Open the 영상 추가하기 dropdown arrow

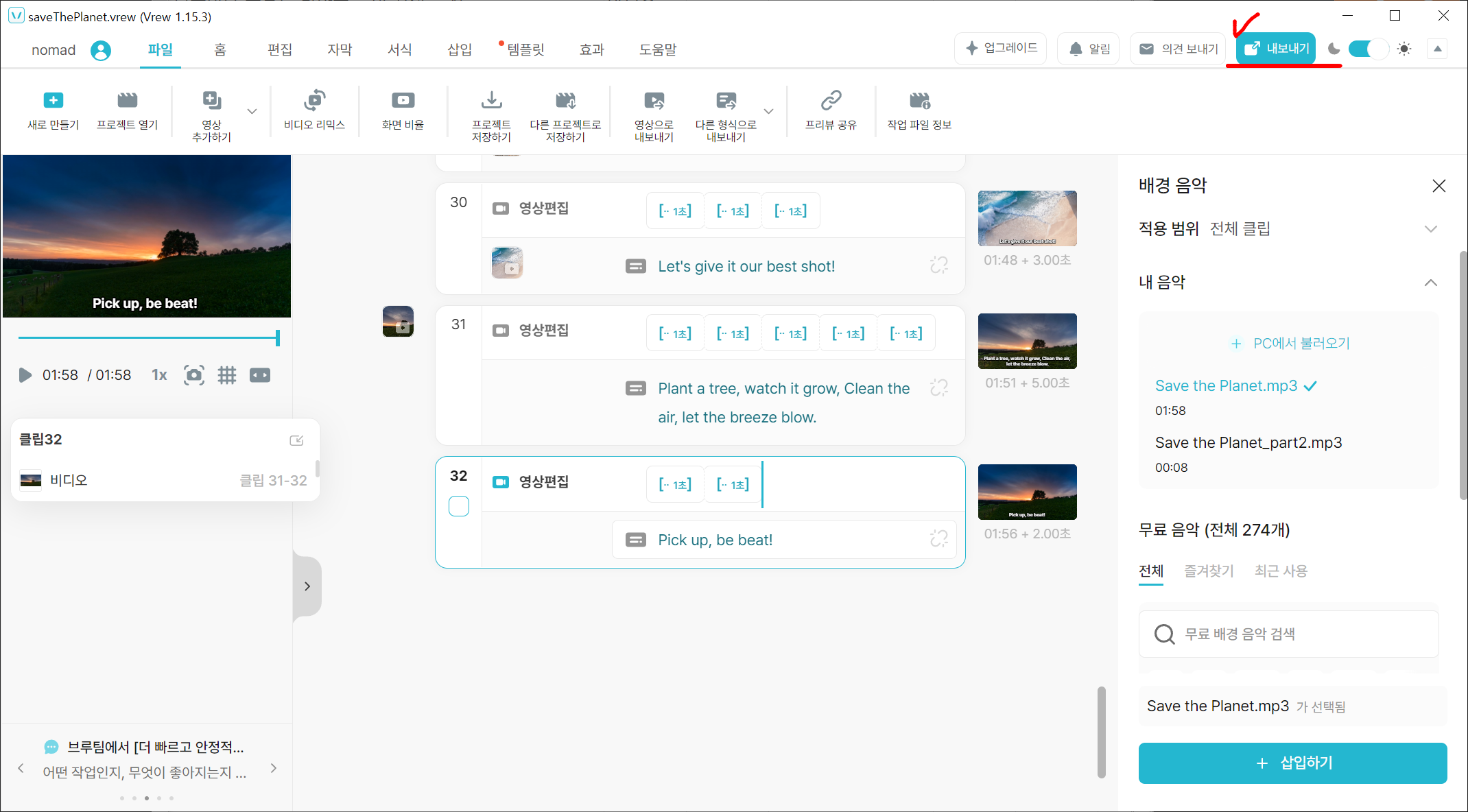click(x=252, y=111)
